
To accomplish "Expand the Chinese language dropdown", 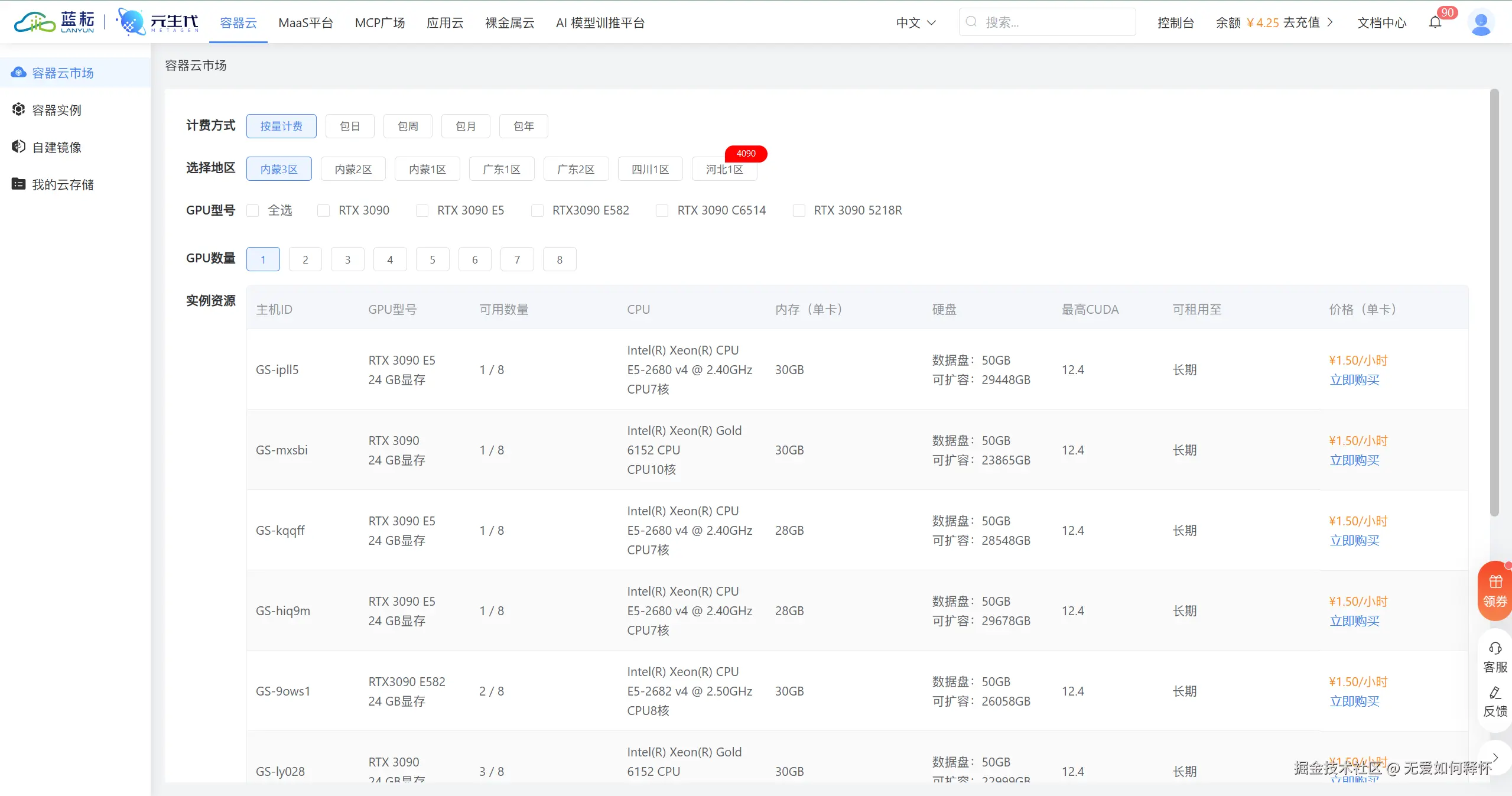I will pos(916,23).
